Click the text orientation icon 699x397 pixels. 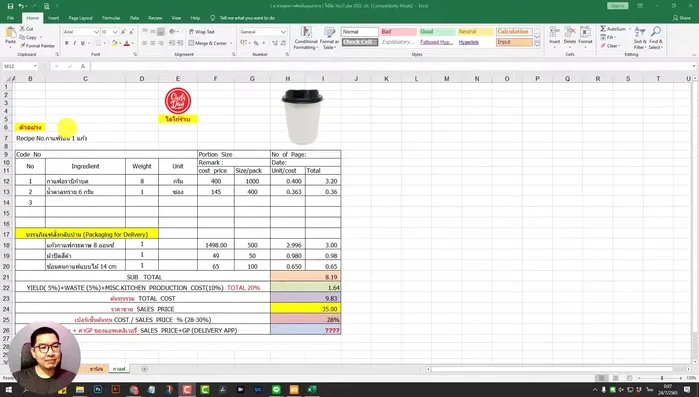tap(173, 32)
